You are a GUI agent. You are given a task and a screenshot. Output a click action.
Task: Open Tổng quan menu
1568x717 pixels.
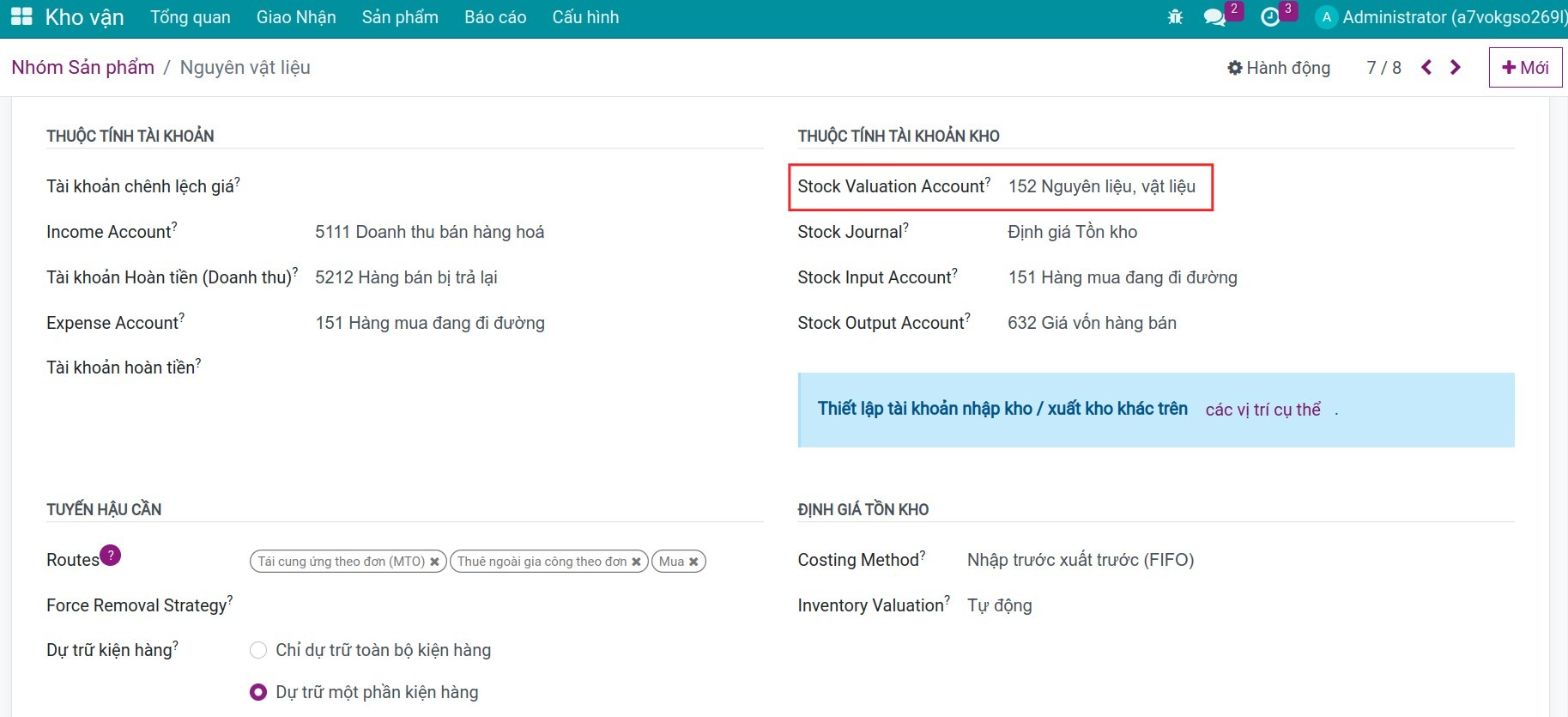(191, 17)
